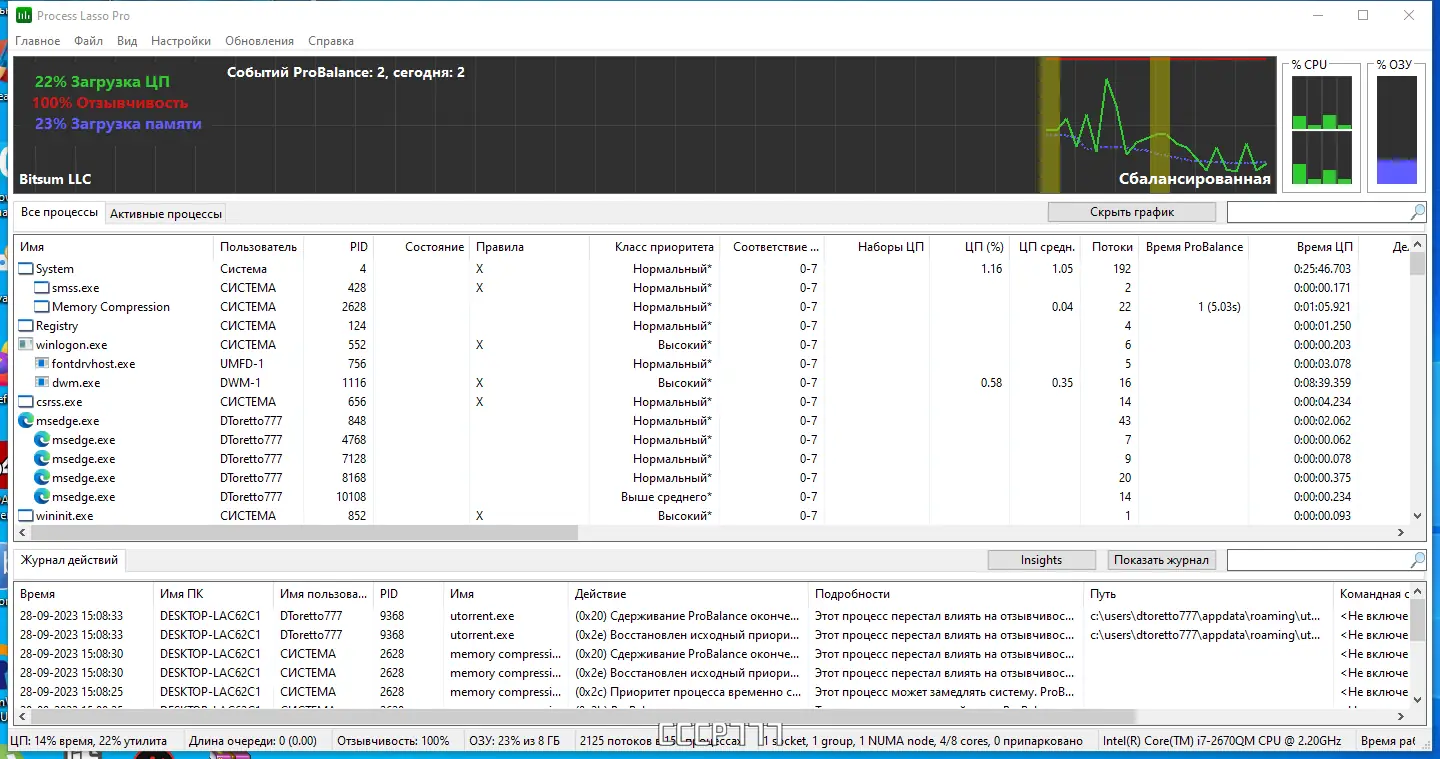Click the % ОЗУ memory meter

tap(1396, 131)
